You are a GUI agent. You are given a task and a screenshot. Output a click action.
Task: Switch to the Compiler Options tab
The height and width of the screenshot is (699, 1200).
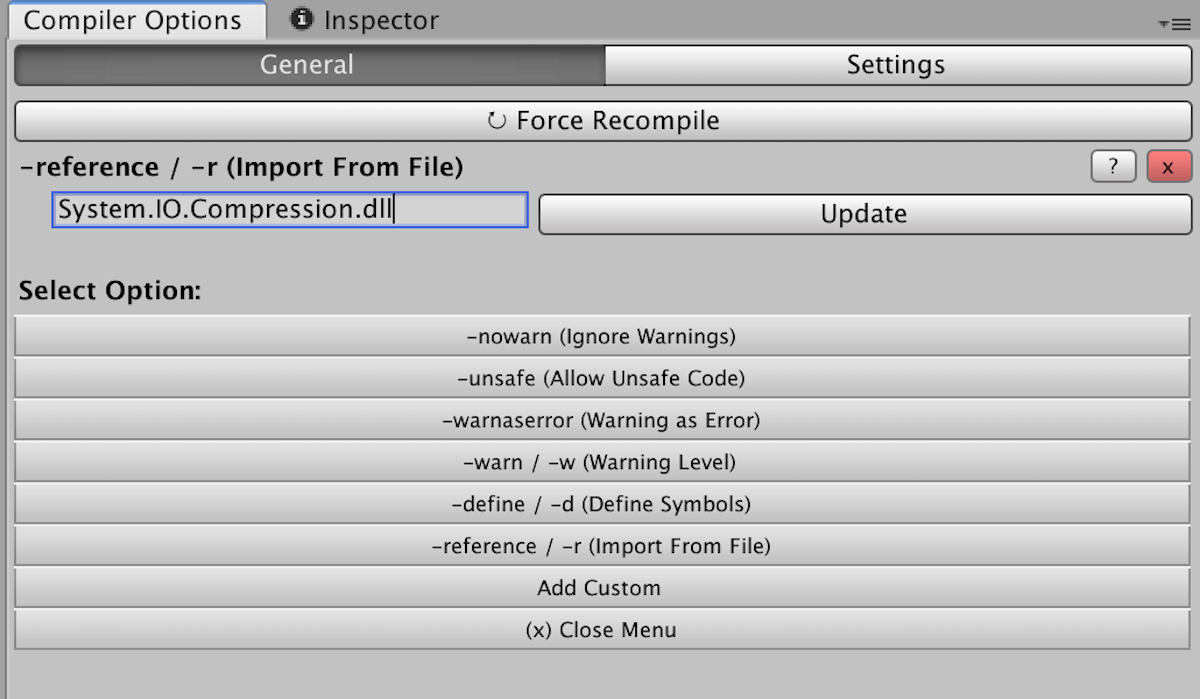[133, 21]
